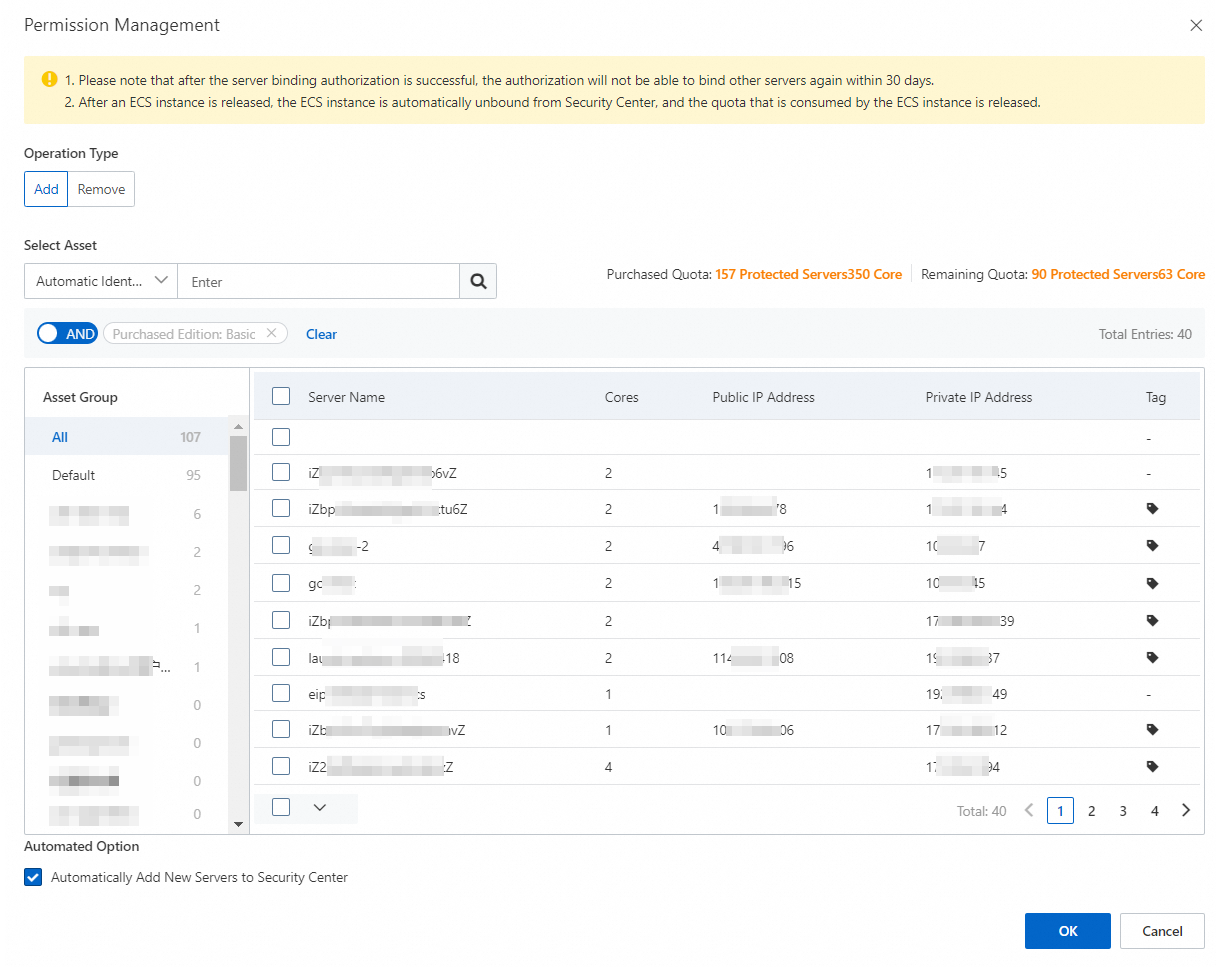Go to page 3
Image resolution: width=1216 pixels, height=967 pixels.
1123,811
